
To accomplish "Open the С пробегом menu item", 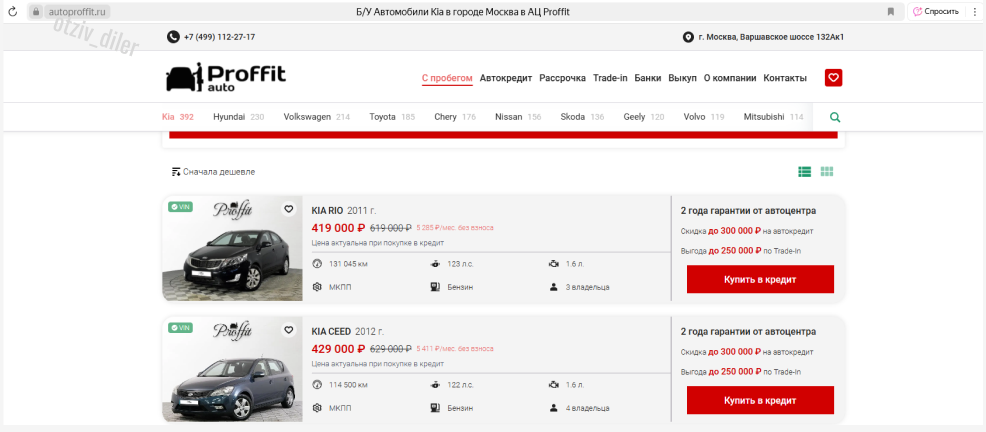I will [447, 79].
